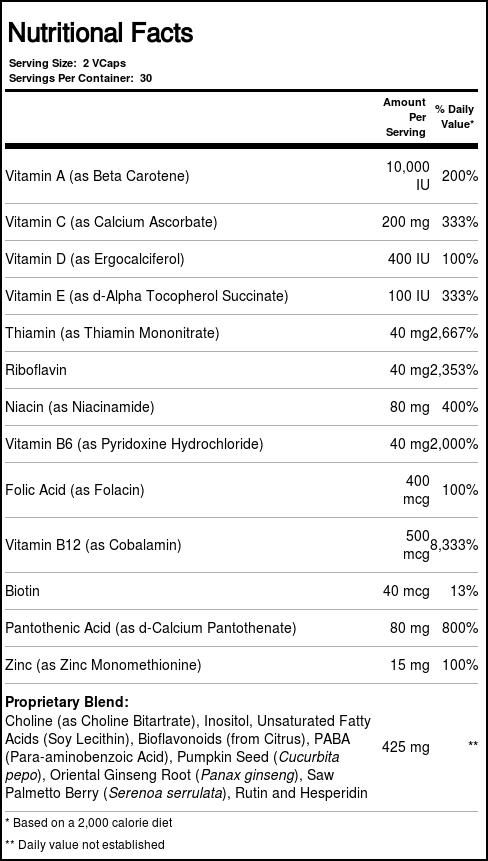Click the Folic Acid (as Folacin) label
Viewport: 488px width, 861px height.
click(x=75, y=489)
